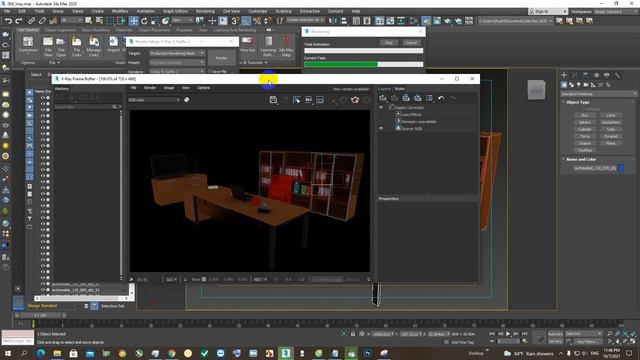Image resolution: width=640 pixels, height=360 pixels.
Task: Toggle eye visibility on the archmodels_110_009_obj_33 row
Action: (42, 290)
